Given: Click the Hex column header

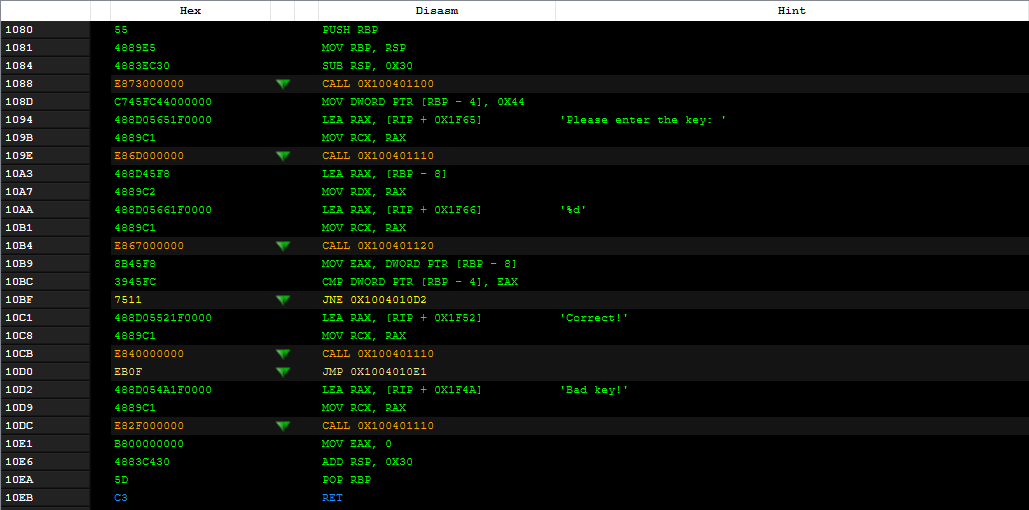Looking at the screenshot, I should (x=190, y=10).
